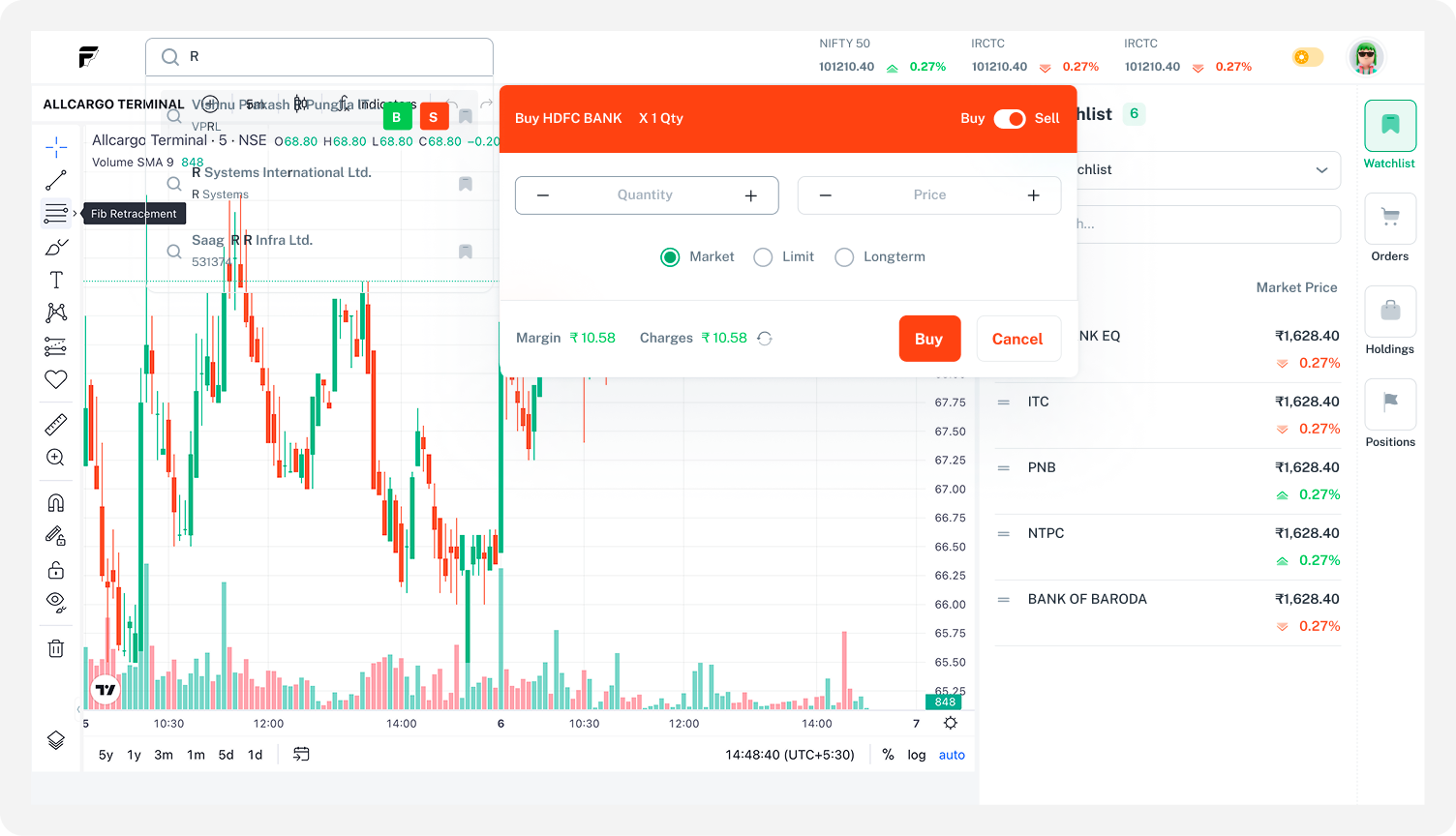Toggle auto scale button
1456x836 pixels.
click(x=952, y=755)
